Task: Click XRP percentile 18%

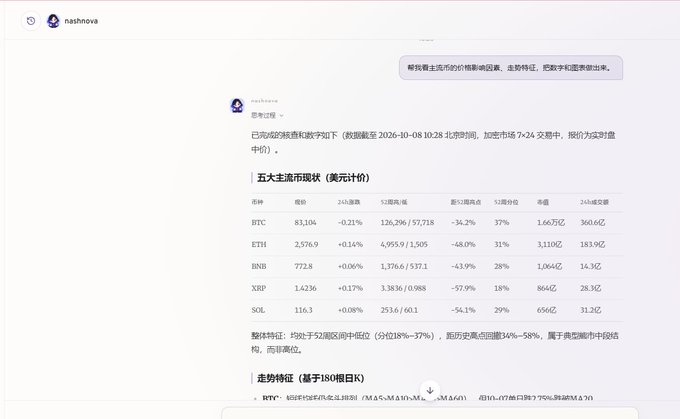Action: 501,288
